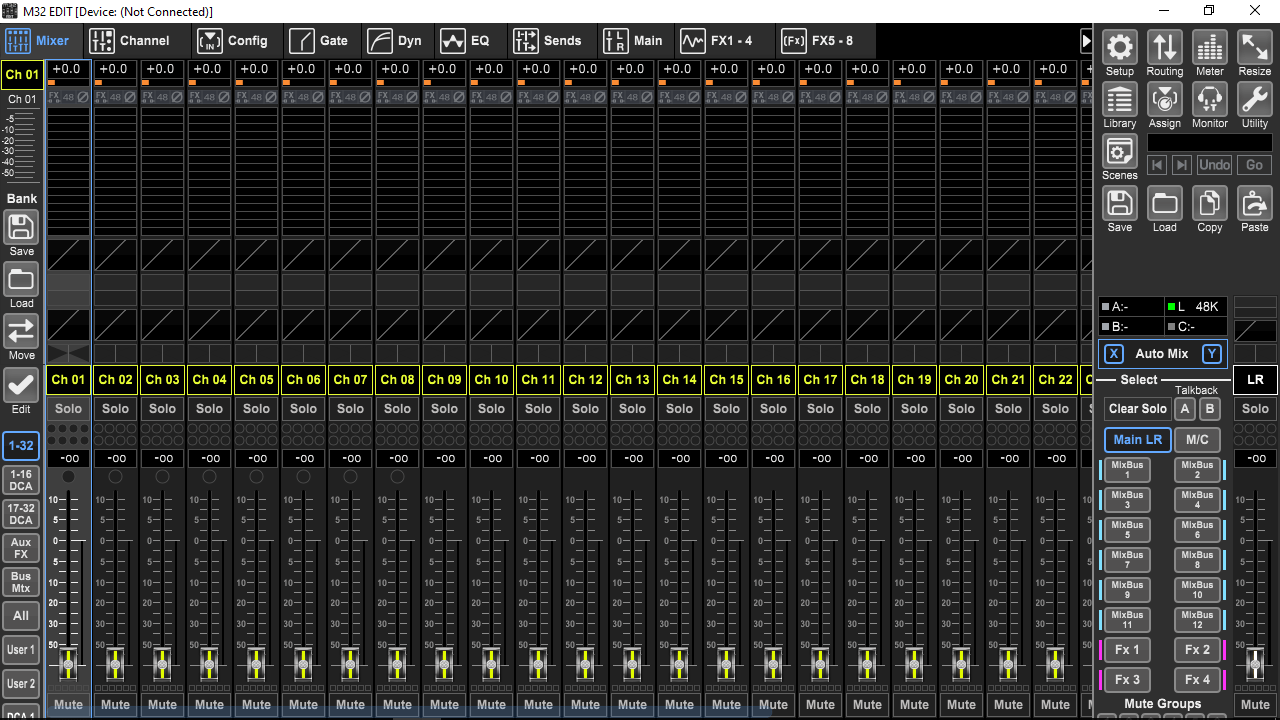
Task: Click the Auto Mix X button
Action: coord(1113,354)
